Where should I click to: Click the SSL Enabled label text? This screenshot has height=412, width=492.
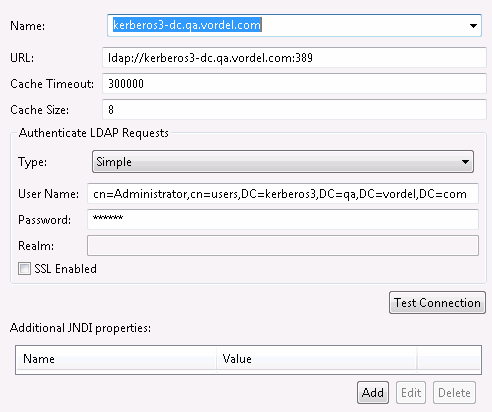(65, 269)
